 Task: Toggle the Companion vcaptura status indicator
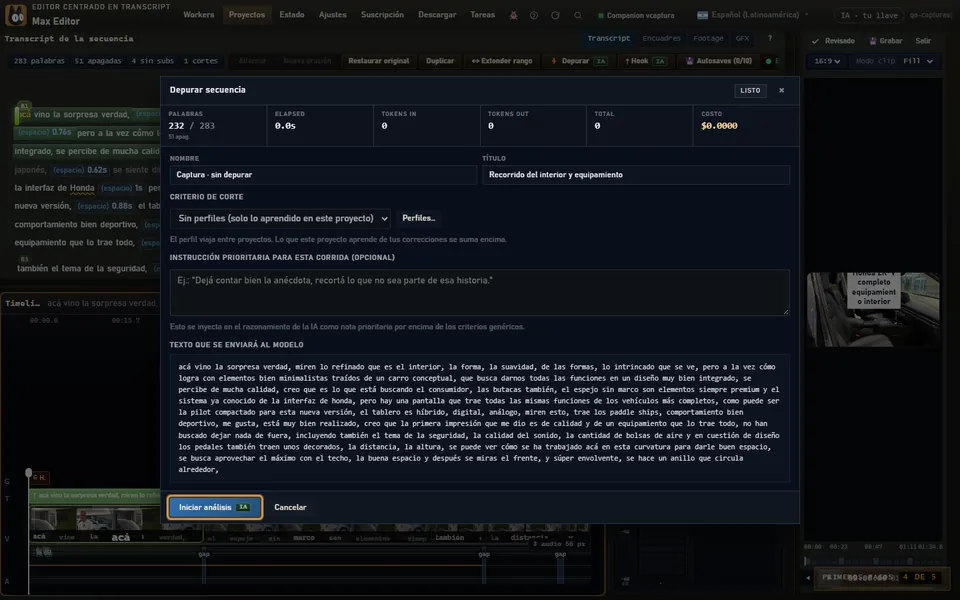tap(601, 15)
